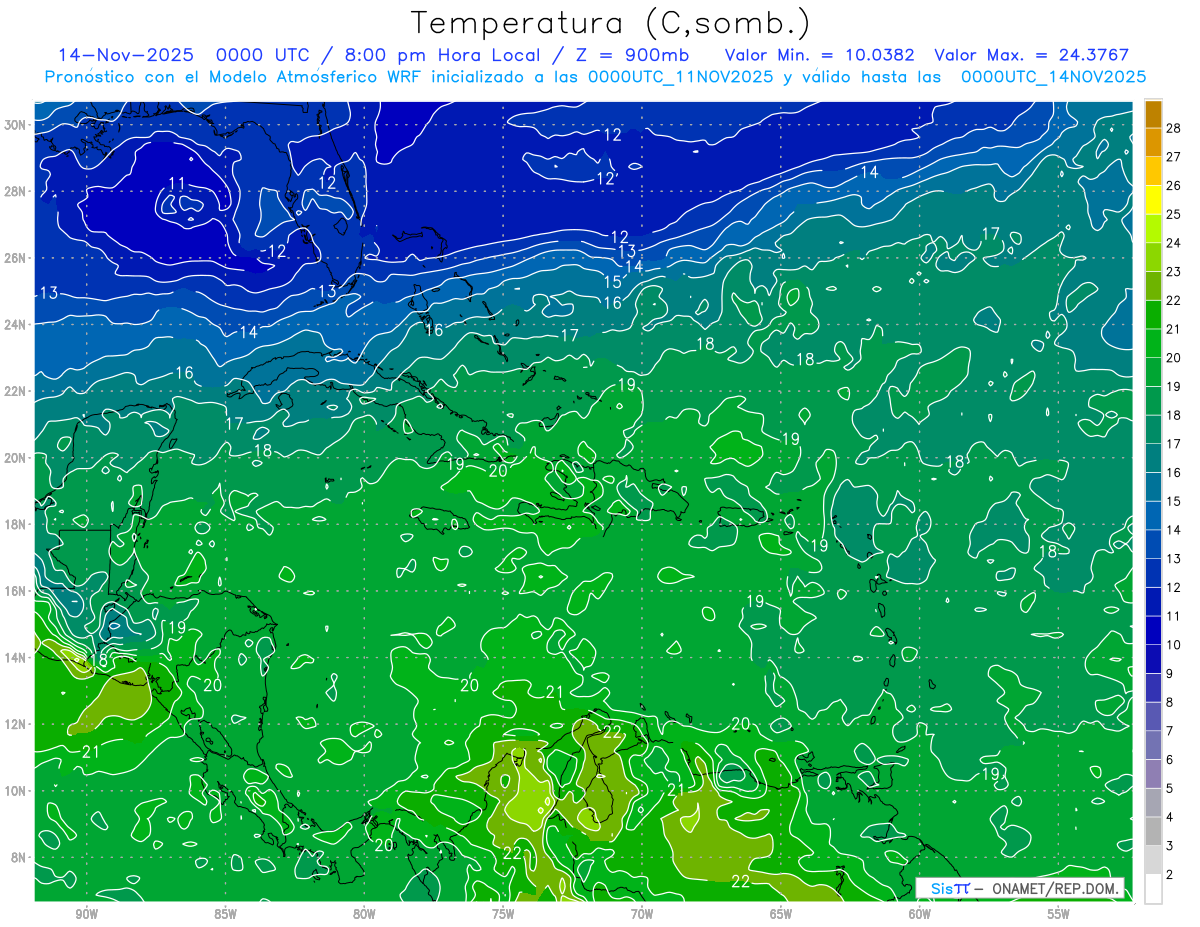
Task: Click the '15' contour label on the map
Action: pos(613,282)
